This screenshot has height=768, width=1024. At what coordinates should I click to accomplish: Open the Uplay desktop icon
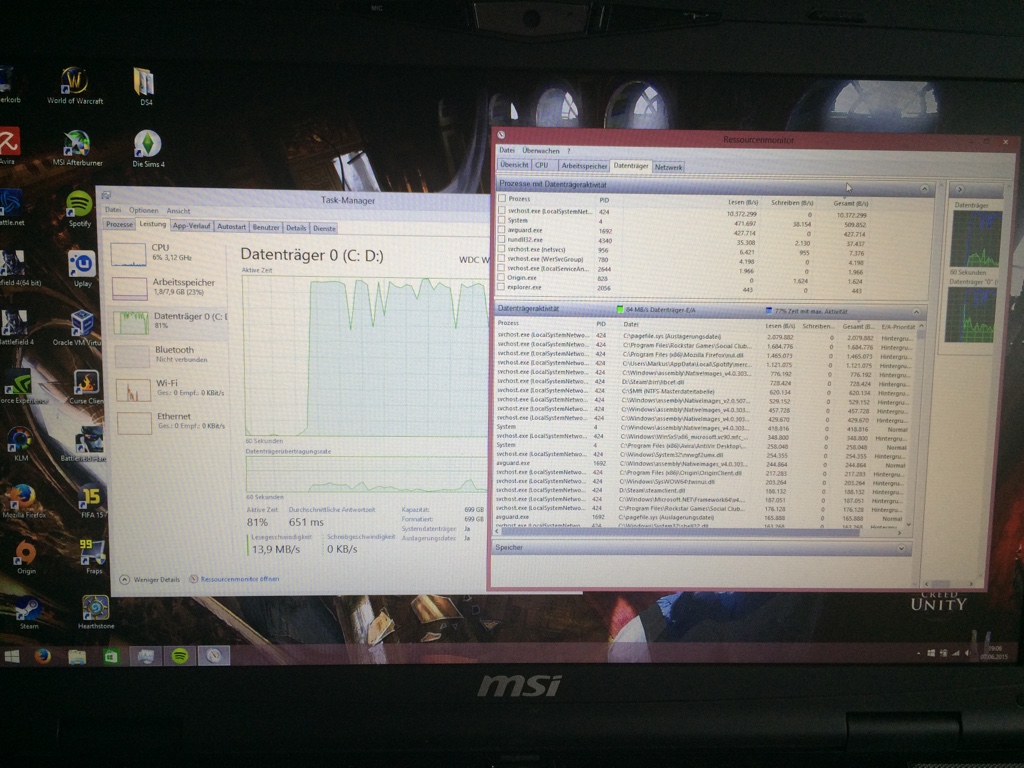tap(82, 269)
